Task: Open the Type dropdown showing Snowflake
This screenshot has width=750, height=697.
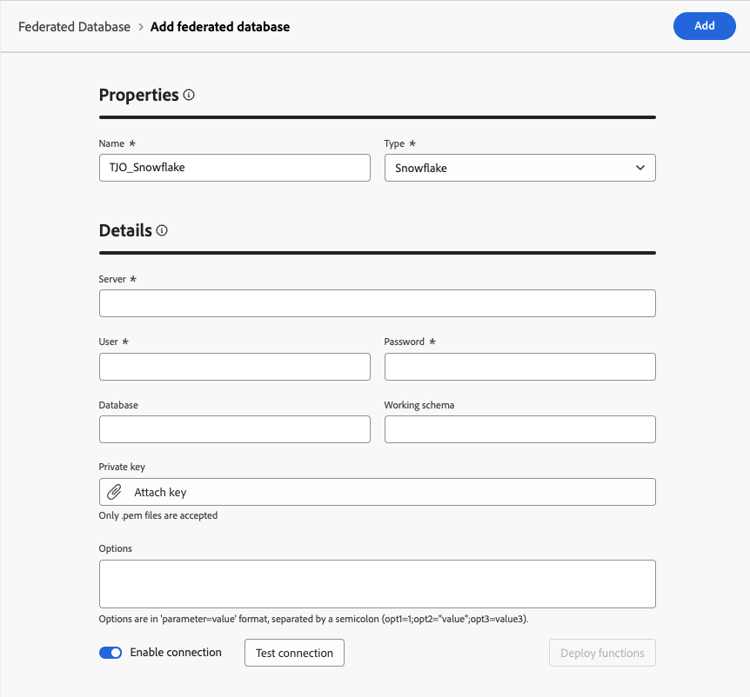Action: [519, 168]
